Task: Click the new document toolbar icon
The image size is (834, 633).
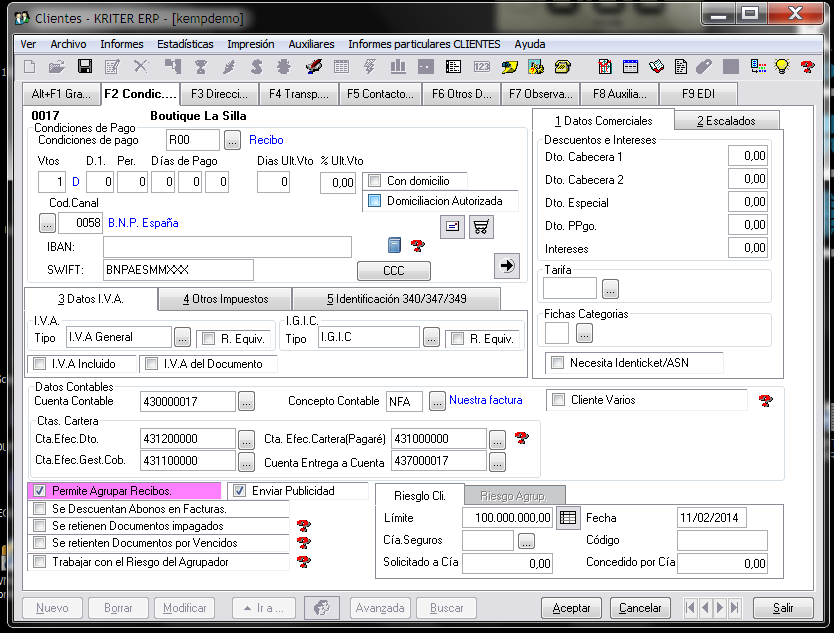Action: [30, 66]
